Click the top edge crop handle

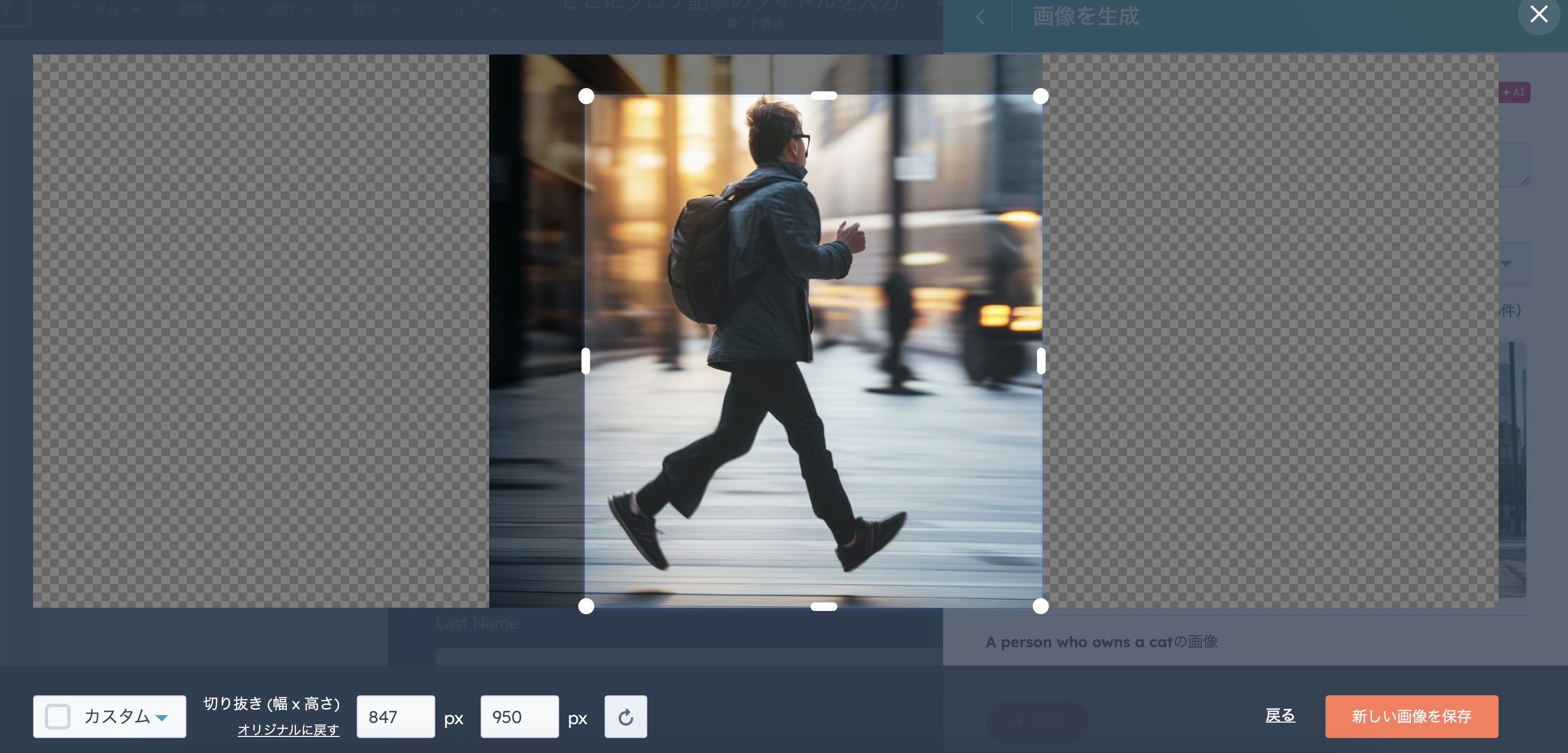[824, 96]
